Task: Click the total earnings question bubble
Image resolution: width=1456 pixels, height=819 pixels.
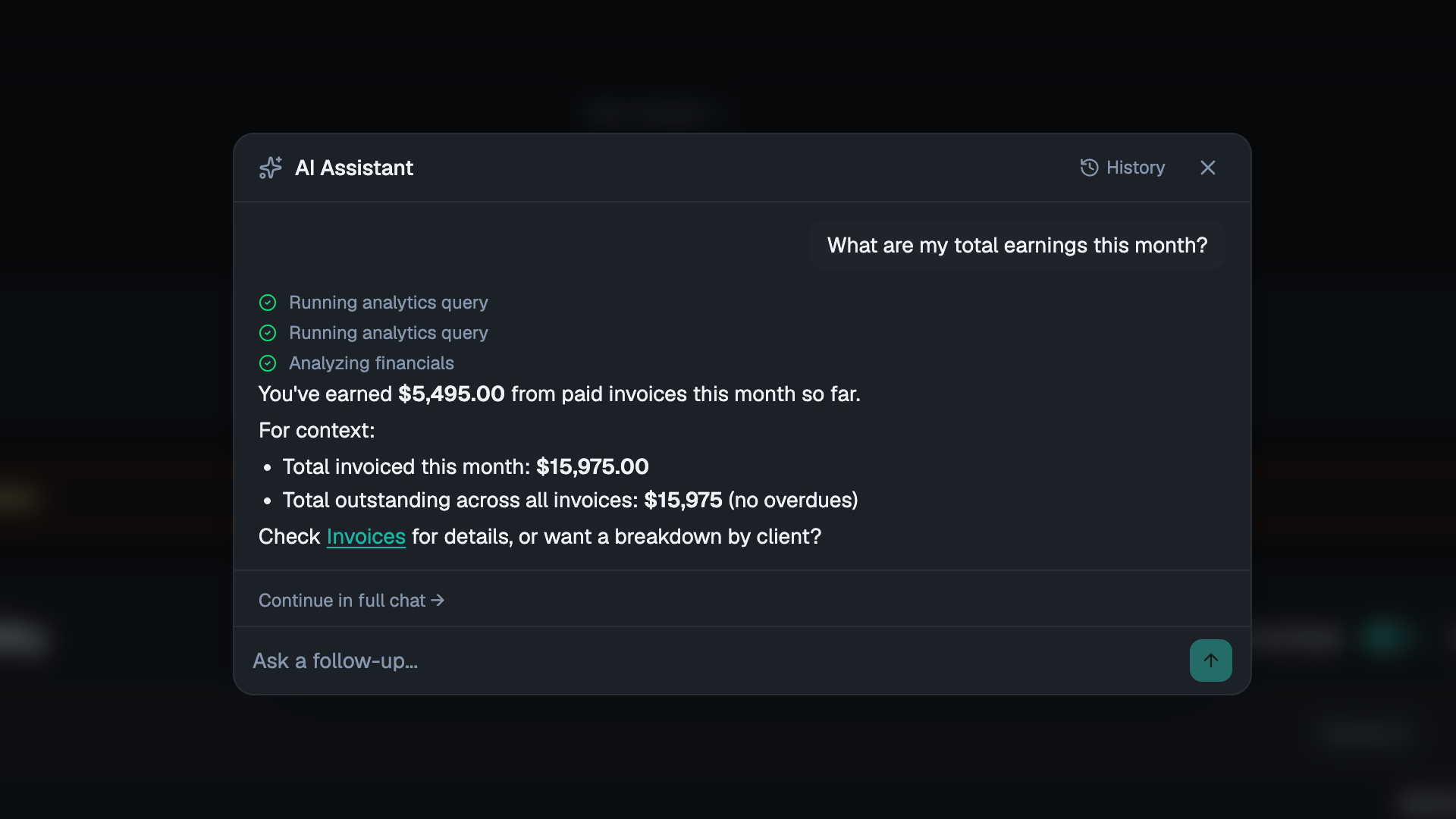Action: pos(1017,245)
